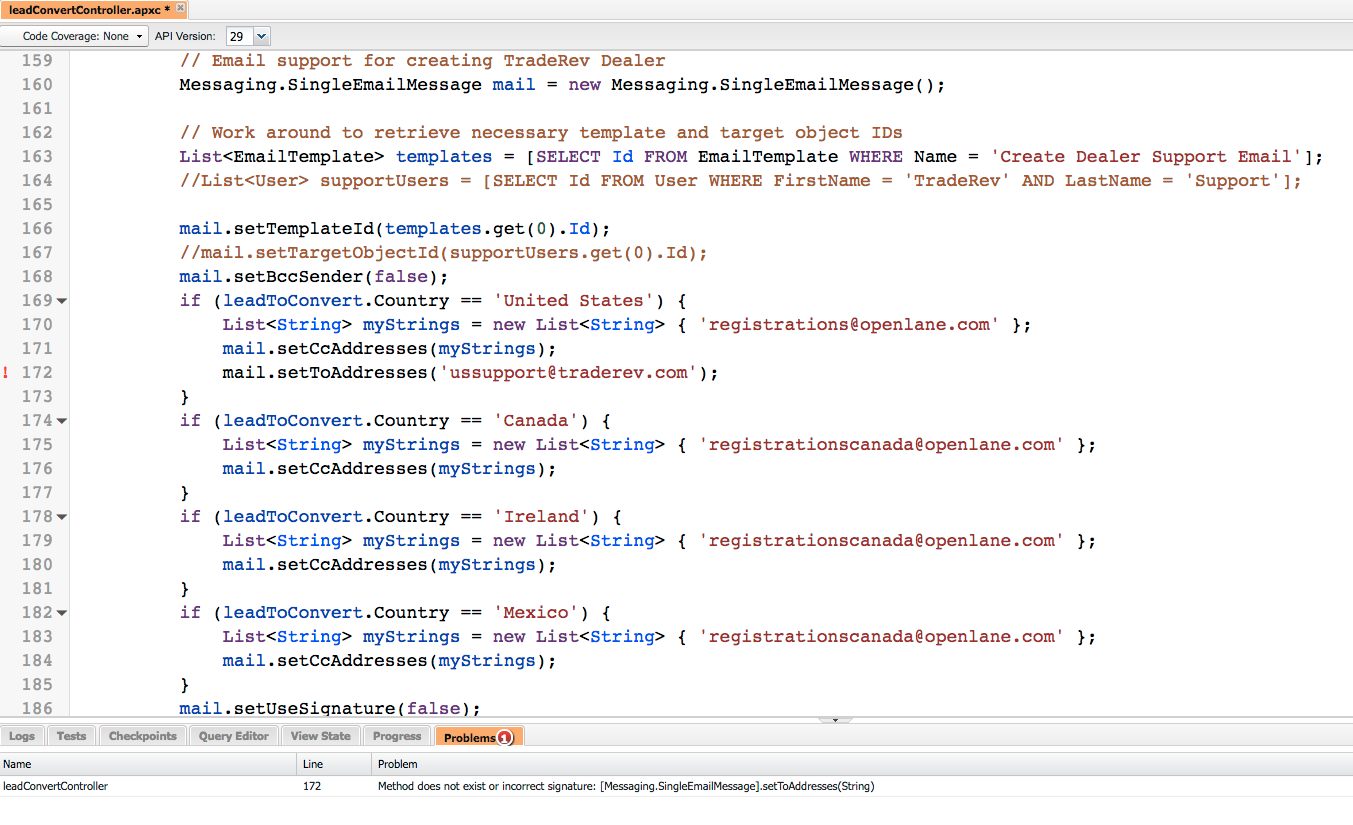This screenshot has height=825, width=1353.
Task: Collapse the Ireland if-block at line 178
Action: click(x=62, y=517)
